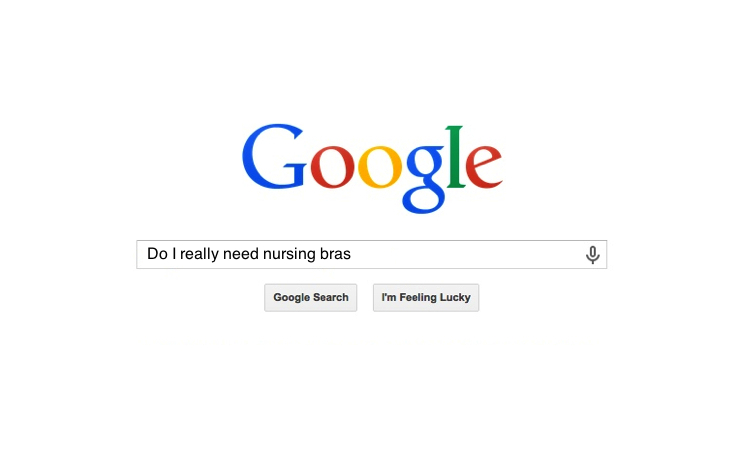Click the word "Lucky" on the Feeling Lucky button
The width and height of the screenshot is (750, 450).
click(455, 297)
